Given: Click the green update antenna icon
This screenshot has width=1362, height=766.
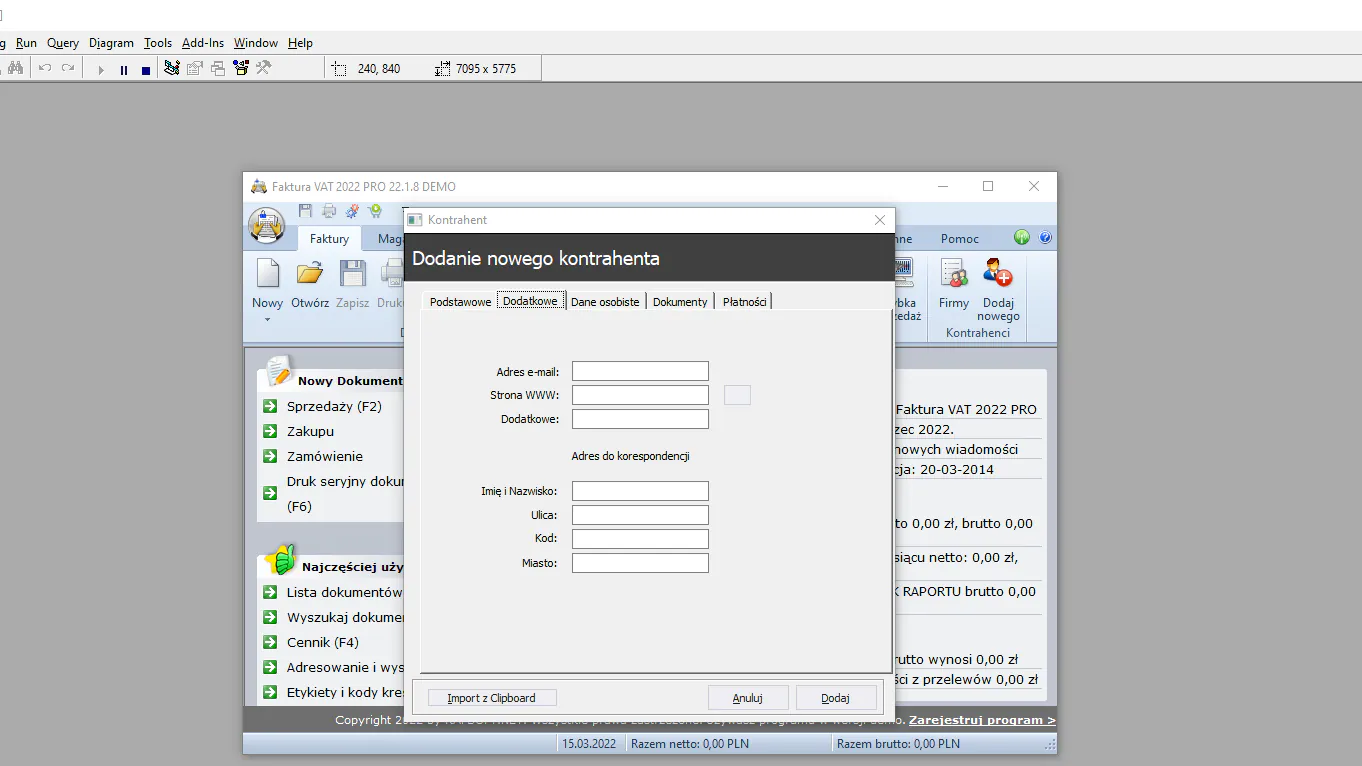Looking at the screenshot, I should 1021,238.
